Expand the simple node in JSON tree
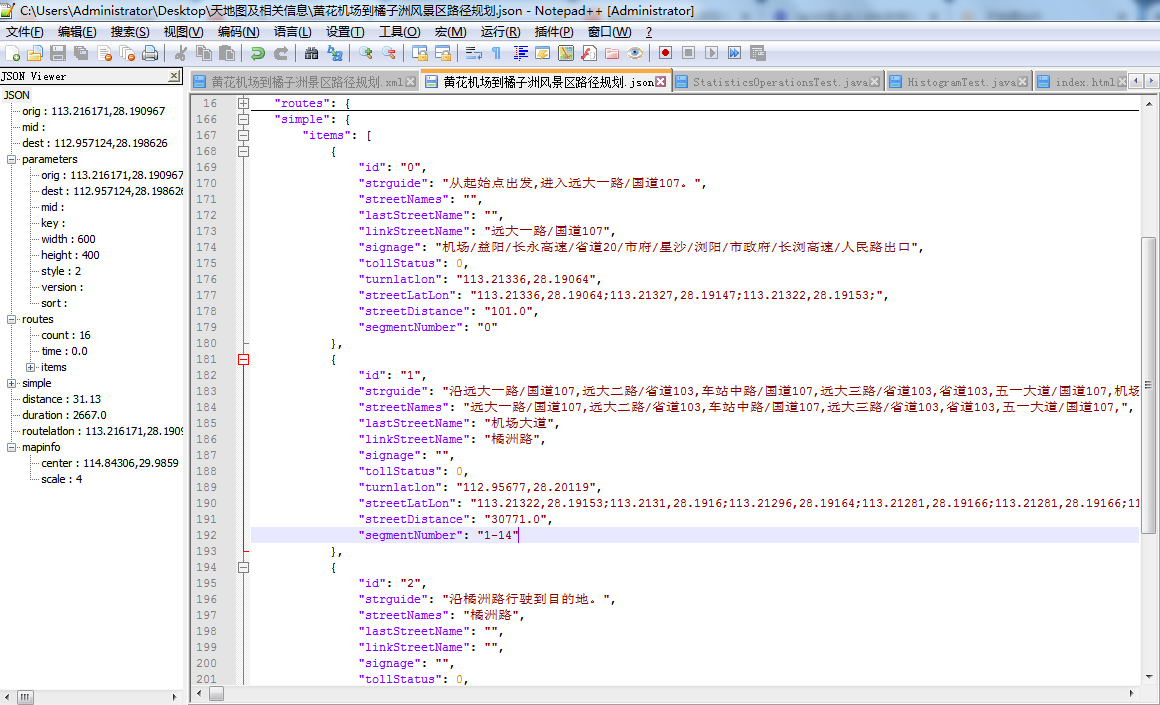Image resolution: width=1160 pixels, height=705 pixels. pyautogui.click(x=11, y=383)
